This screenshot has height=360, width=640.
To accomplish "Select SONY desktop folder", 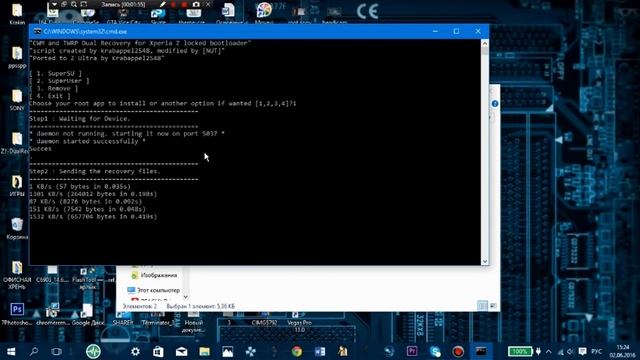I will coord(17,100).
